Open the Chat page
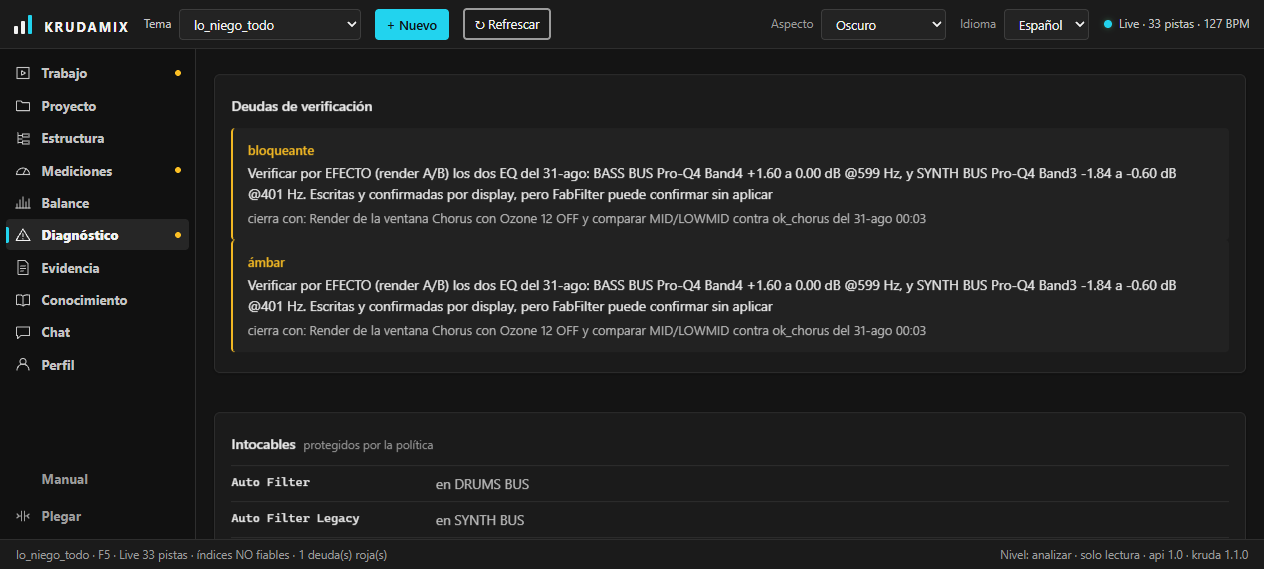Viewport: 1264px width, 569px height. coord(97,332)
